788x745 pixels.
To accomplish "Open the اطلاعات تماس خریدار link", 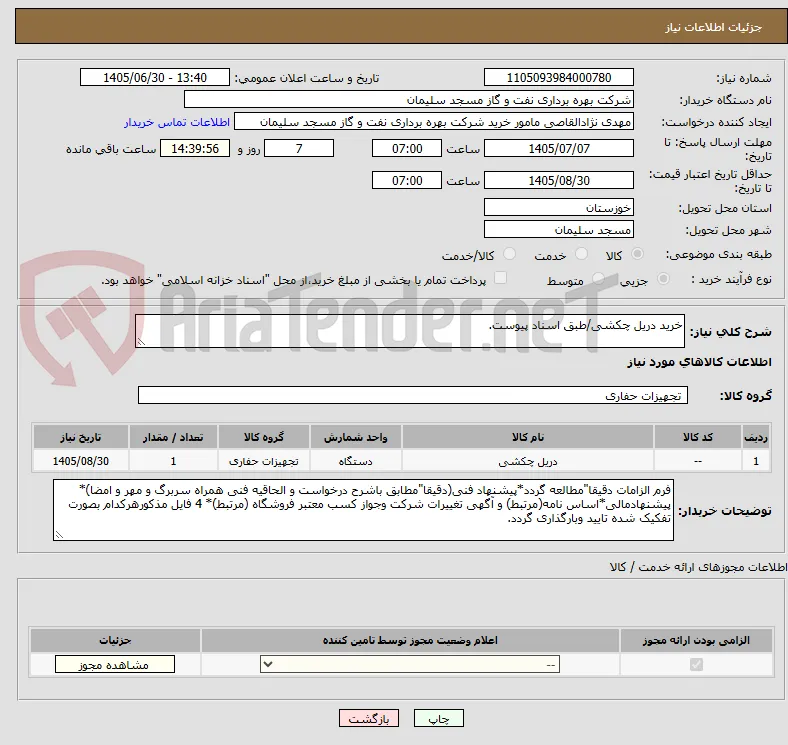I will [x=177, y=122].
